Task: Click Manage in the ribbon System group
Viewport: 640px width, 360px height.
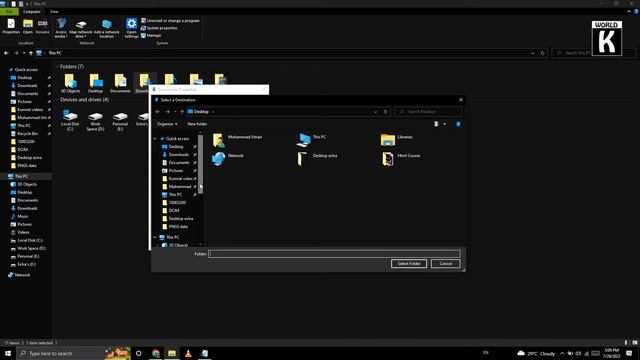Action: tap(151, 36)
